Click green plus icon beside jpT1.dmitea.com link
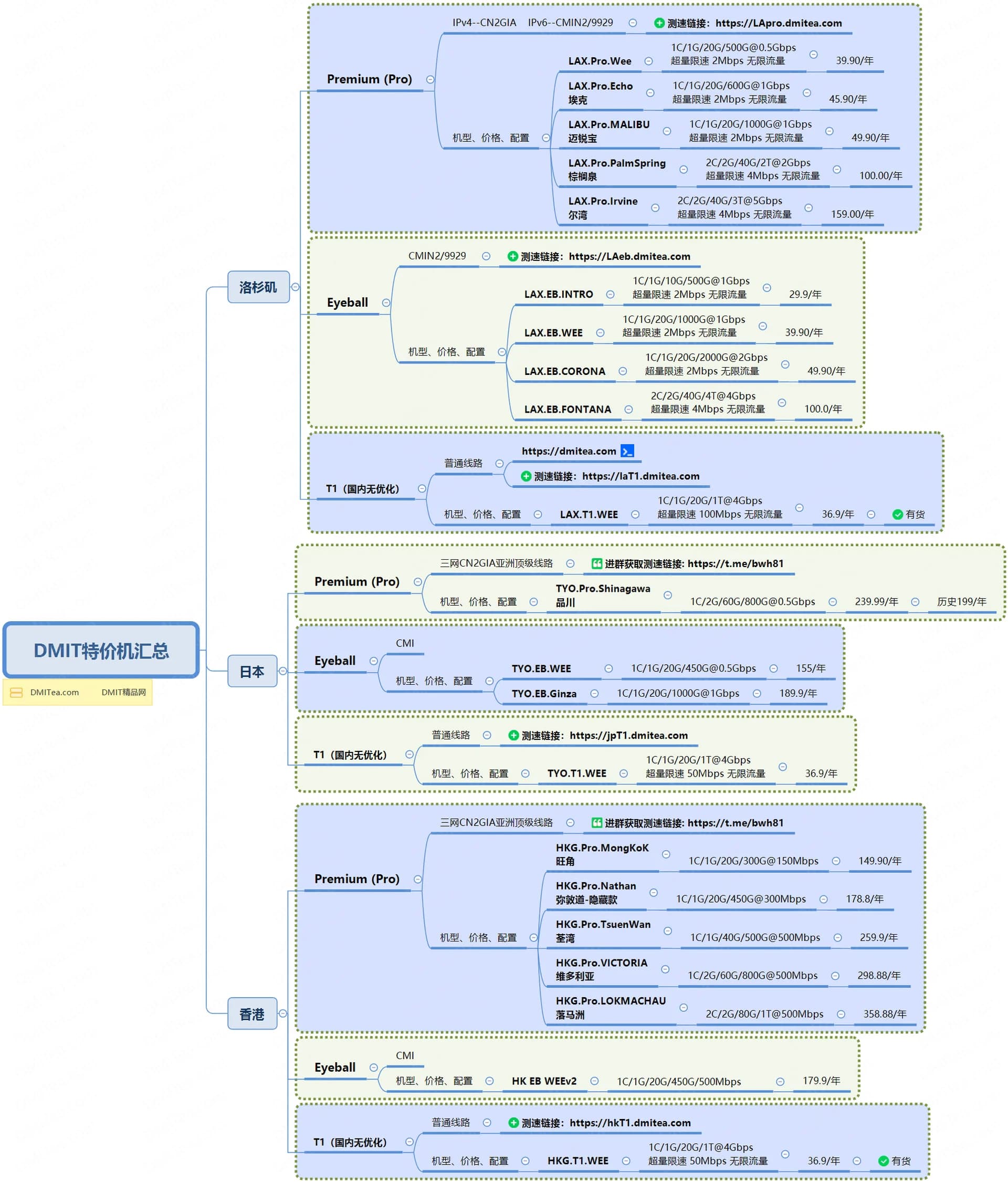 tap(513, 735)
